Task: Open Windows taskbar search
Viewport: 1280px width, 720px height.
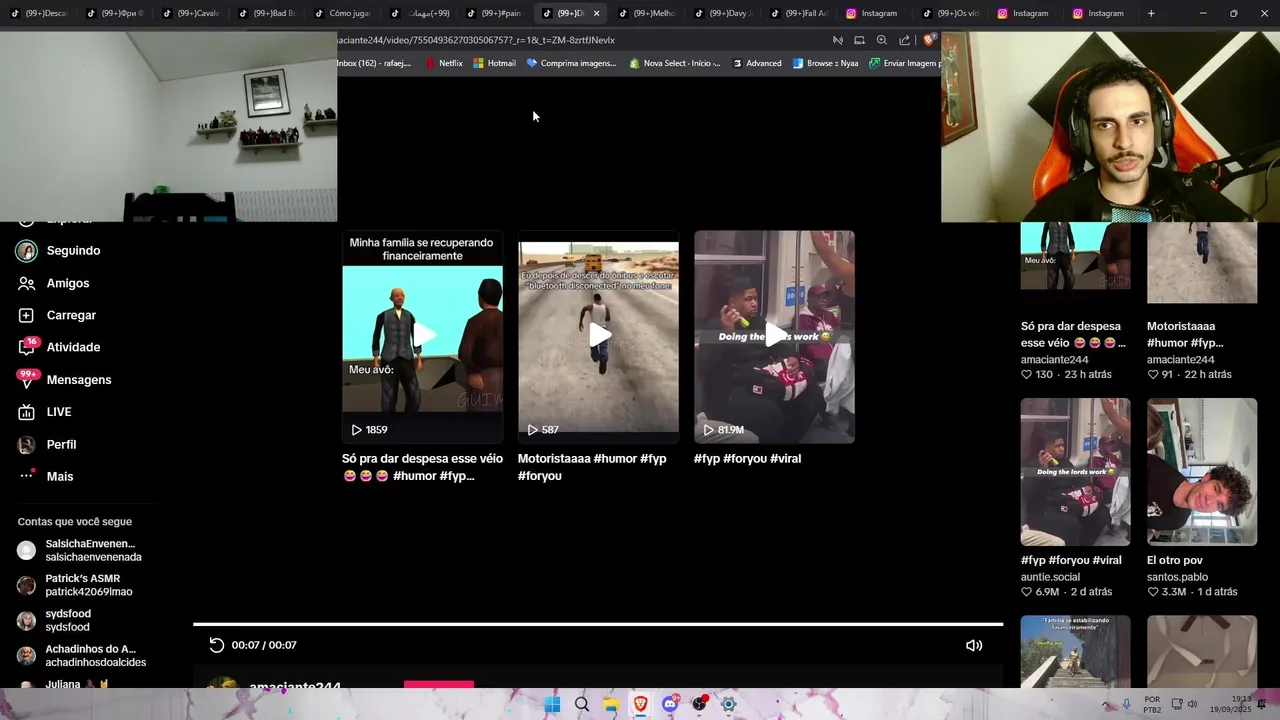Action: click(x=581, y=704)
